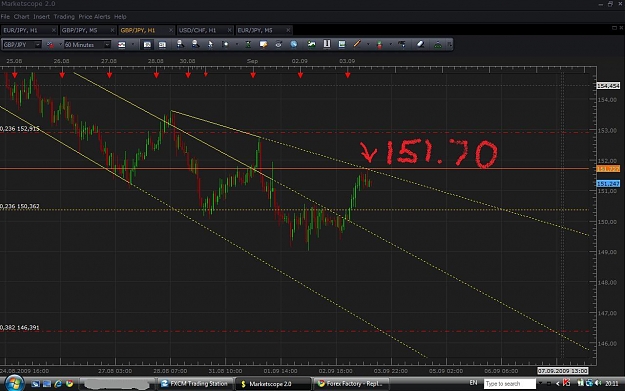Click the 0,382 146,391 Fibonacci label
Viewport: 625px width, 391px height.
coord(20,328)
